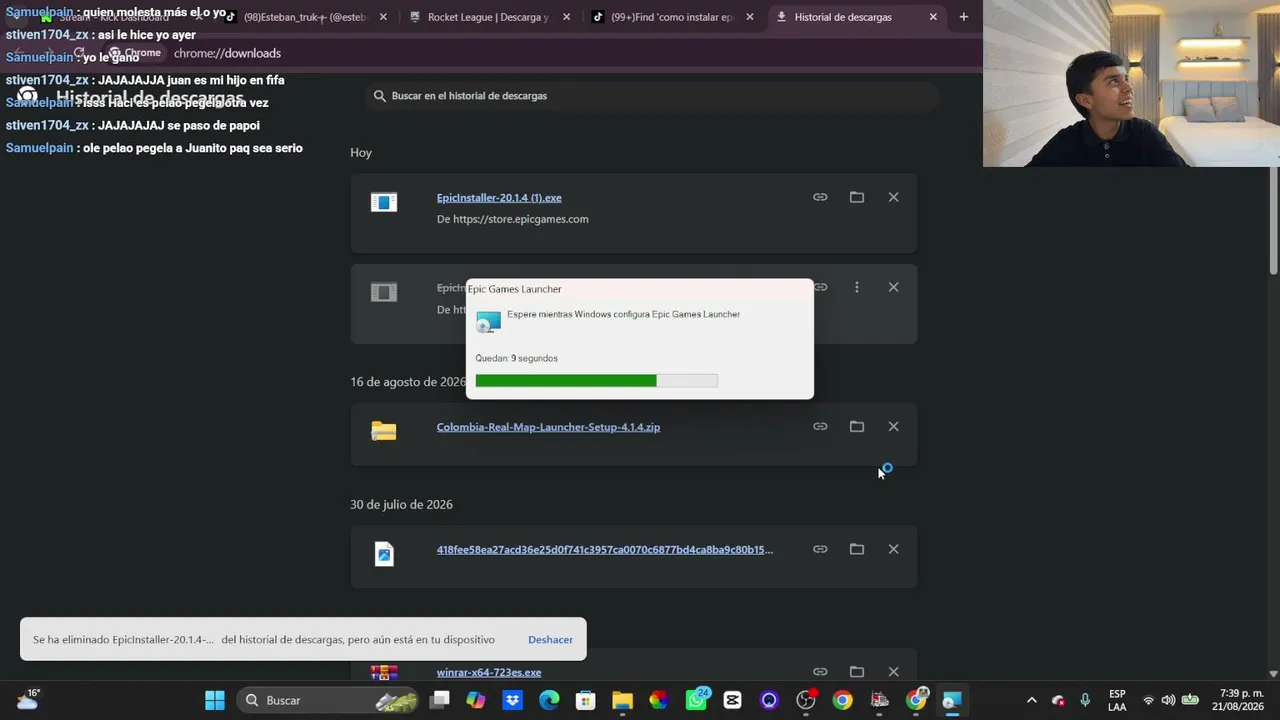This screenshot has width=1280, height=720.
Task: Open the ESP LAA keyboard language switcher
Action: click(x=1117, y=700)
